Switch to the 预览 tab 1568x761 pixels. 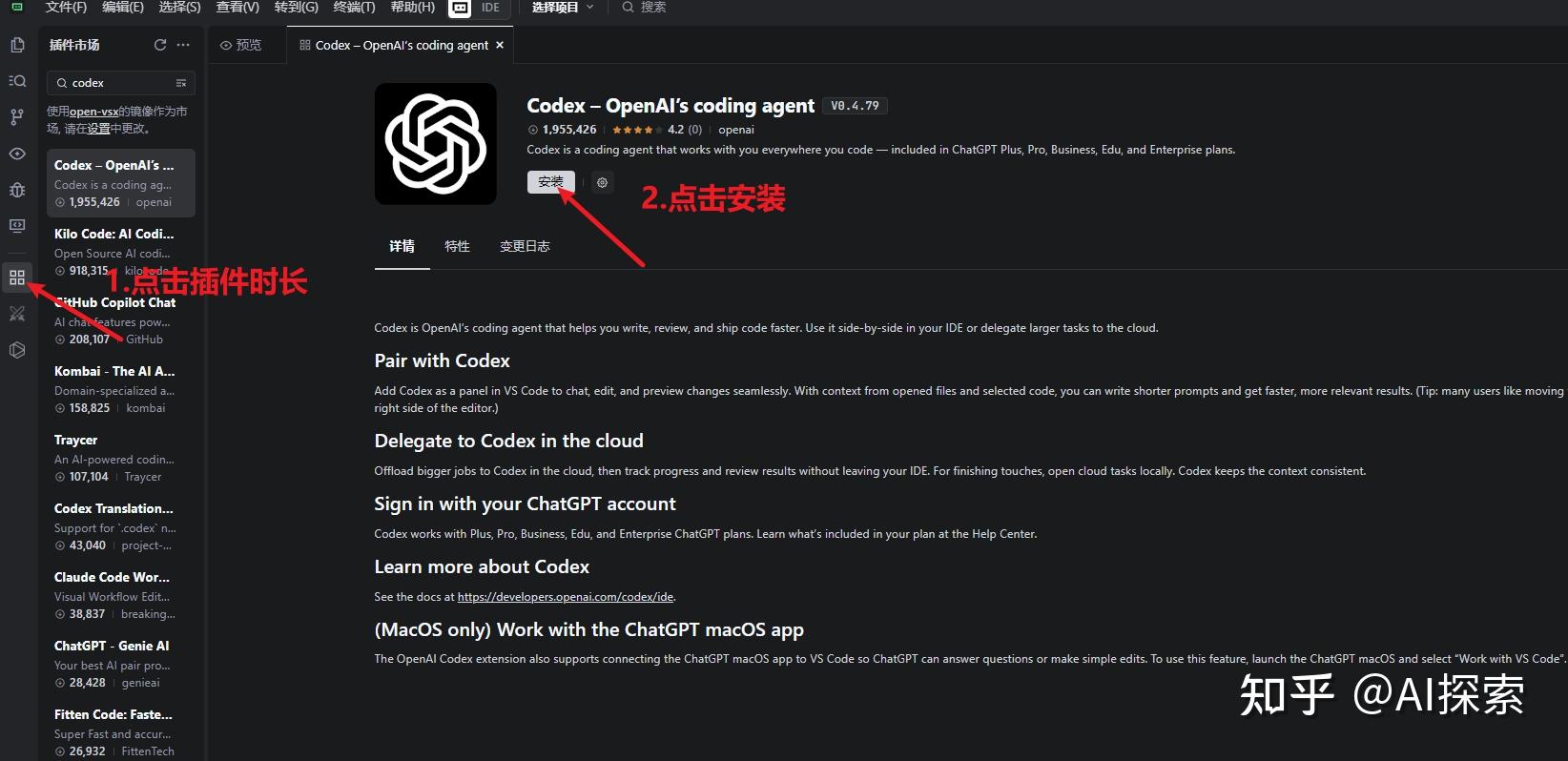247,45
